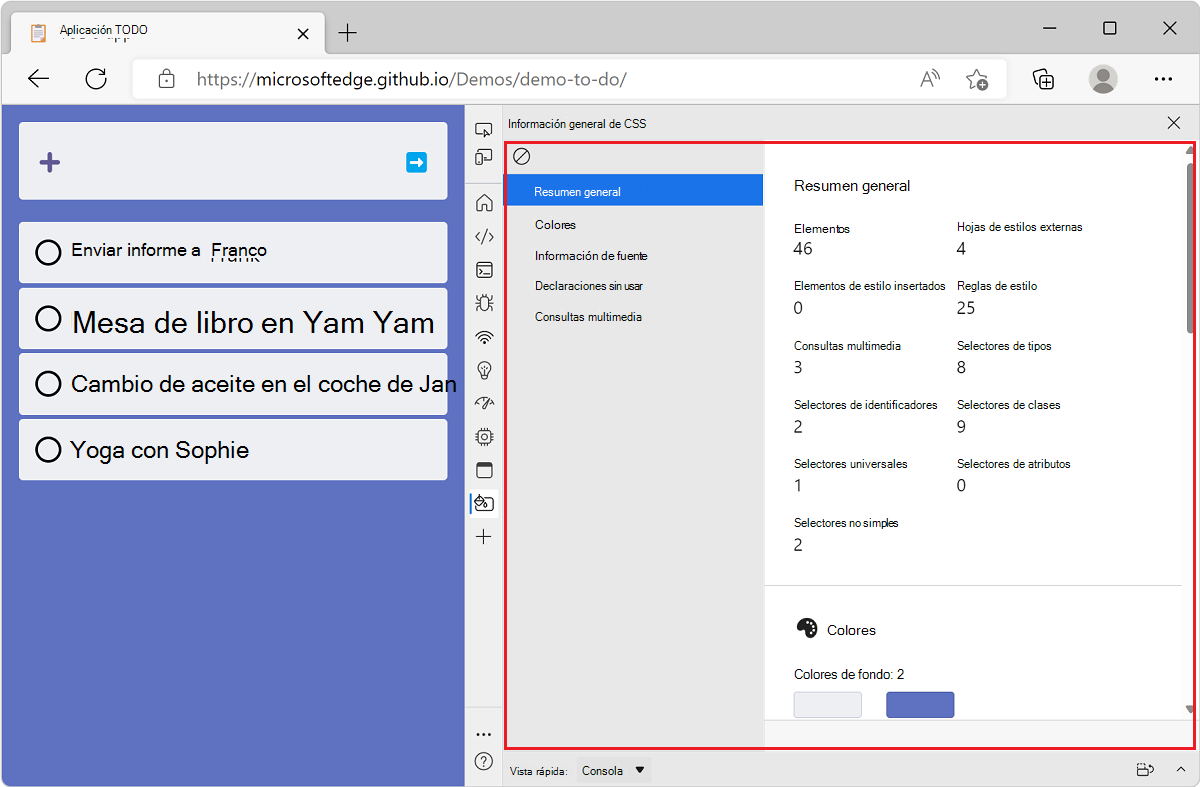Screen dimensions: 1200x787
Task: Activate Read aloud icon in address bar
Action: tap(930, 79)
